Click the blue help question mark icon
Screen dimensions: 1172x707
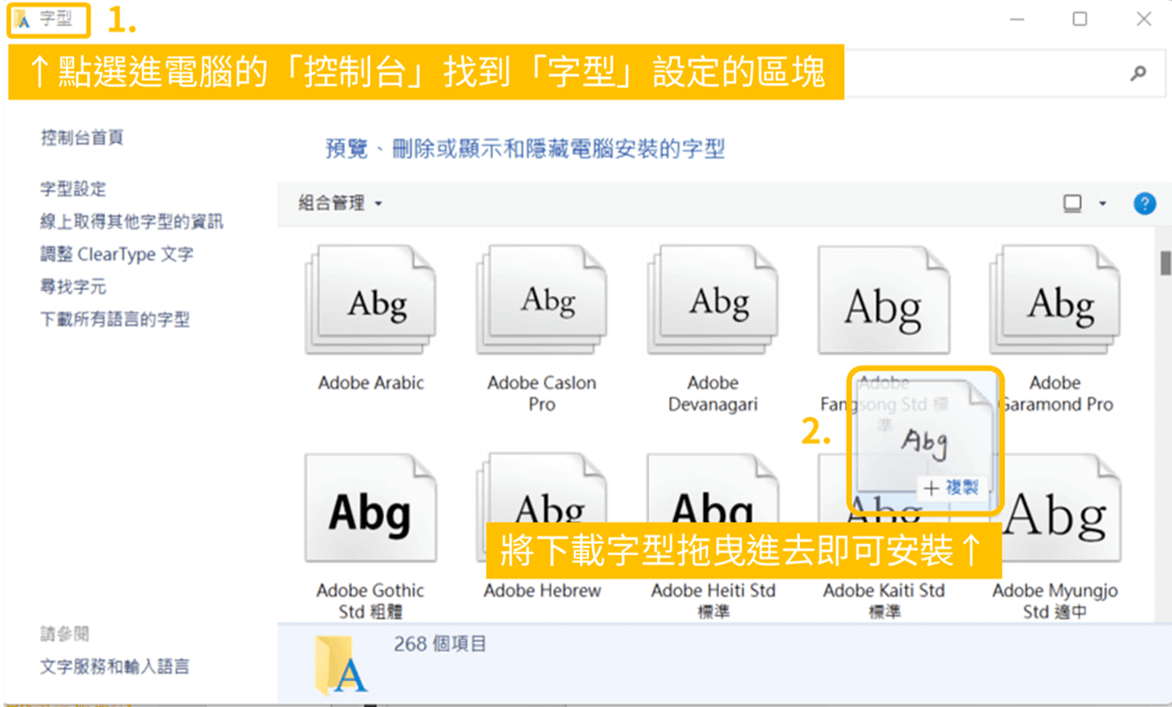(1144, 204)
